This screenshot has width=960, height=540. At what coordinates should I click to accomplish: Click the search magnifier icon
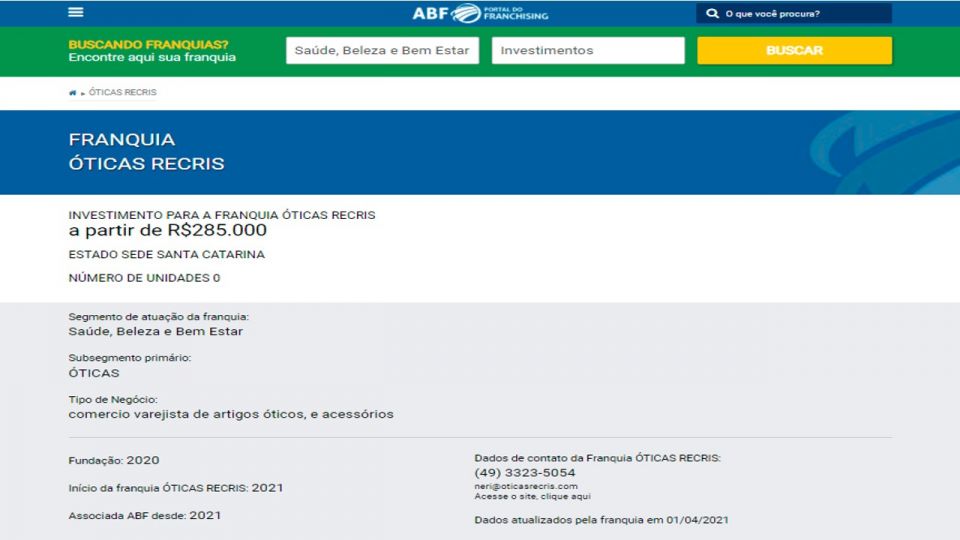tap(712, 13)
